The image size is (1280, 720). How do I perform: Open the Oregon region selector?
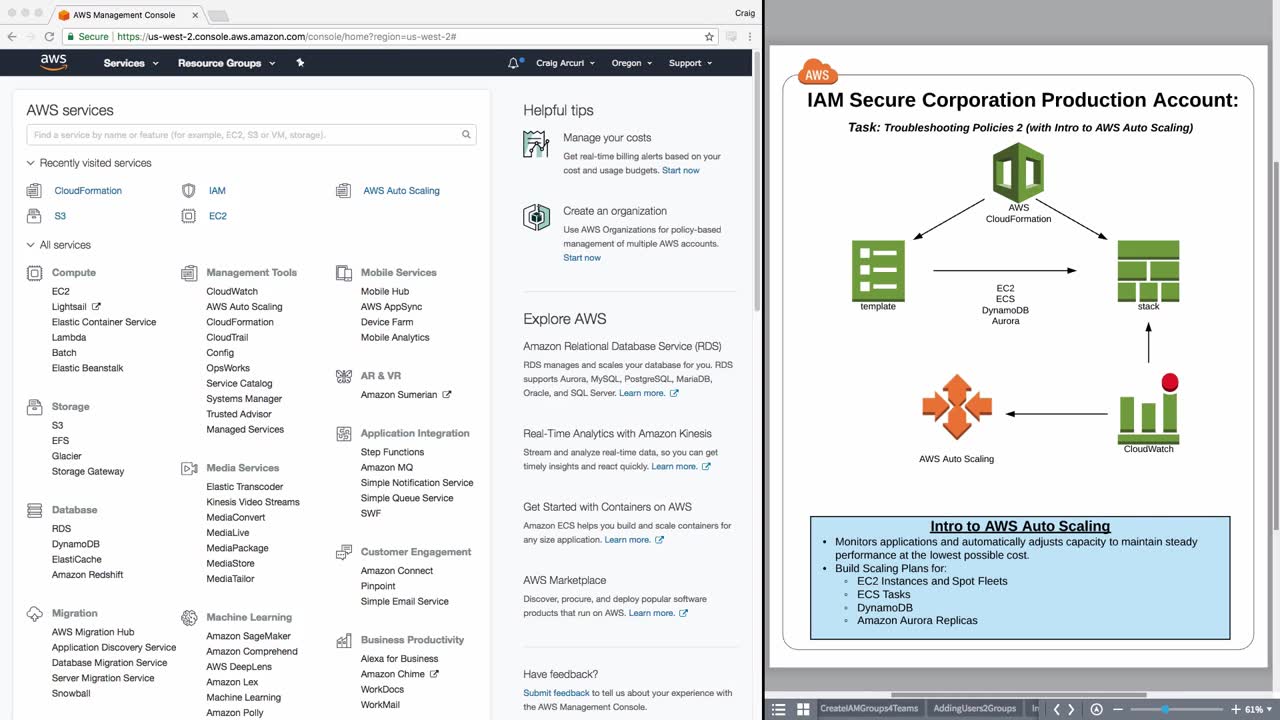pyautogui.click(x=632, y=63)
